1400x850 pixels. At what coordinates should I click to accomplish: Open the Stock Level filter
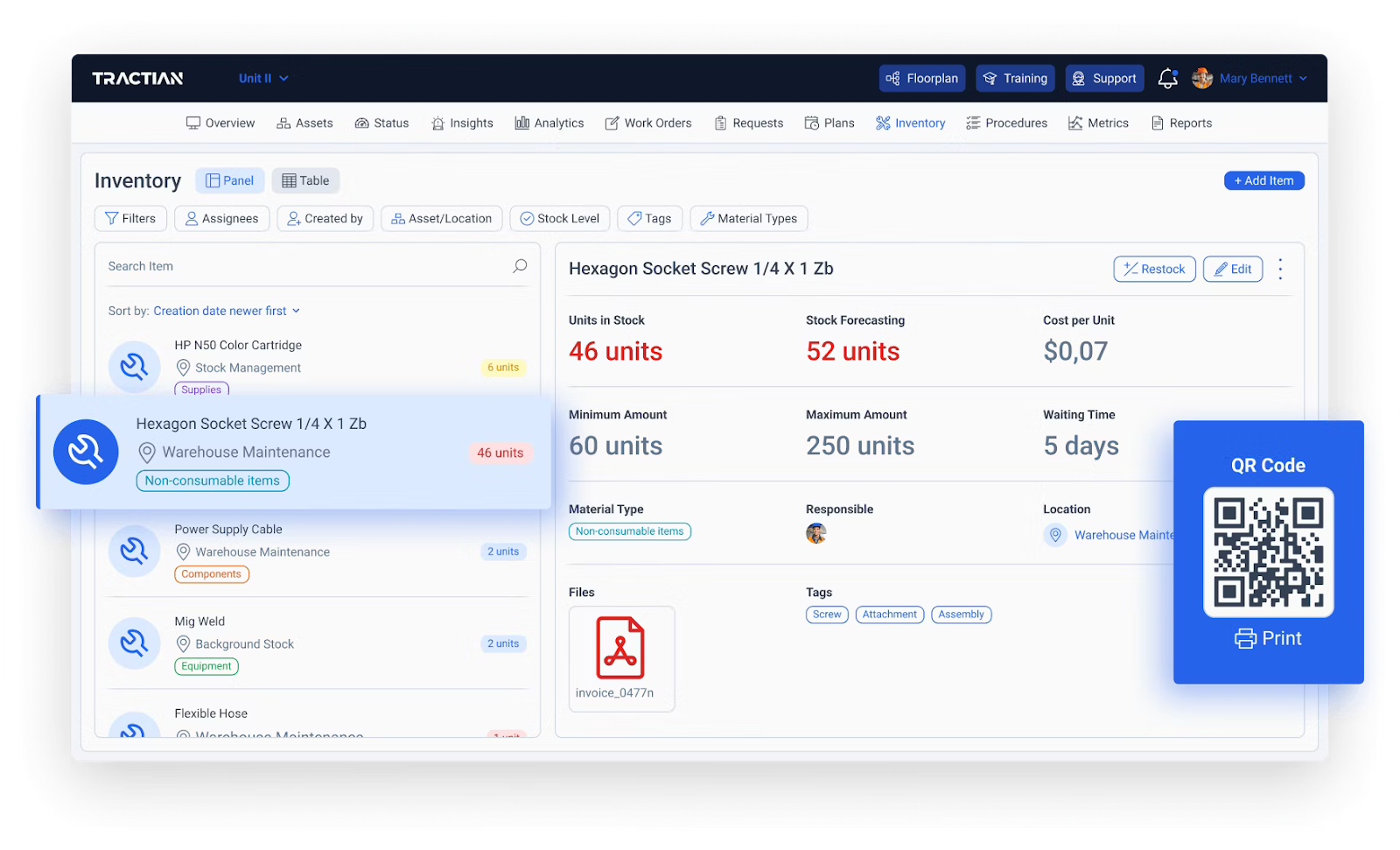pyautogui.click(x=560, y=219)
